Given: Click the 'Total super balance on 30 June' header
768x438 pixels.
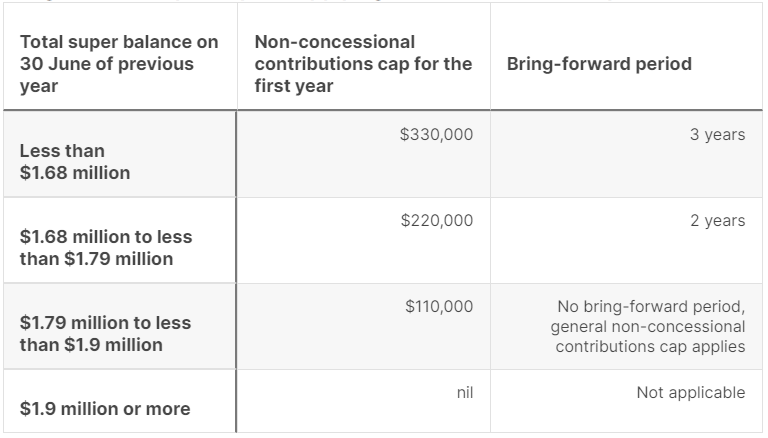Looking at the screenshot, I should (119, 64).
